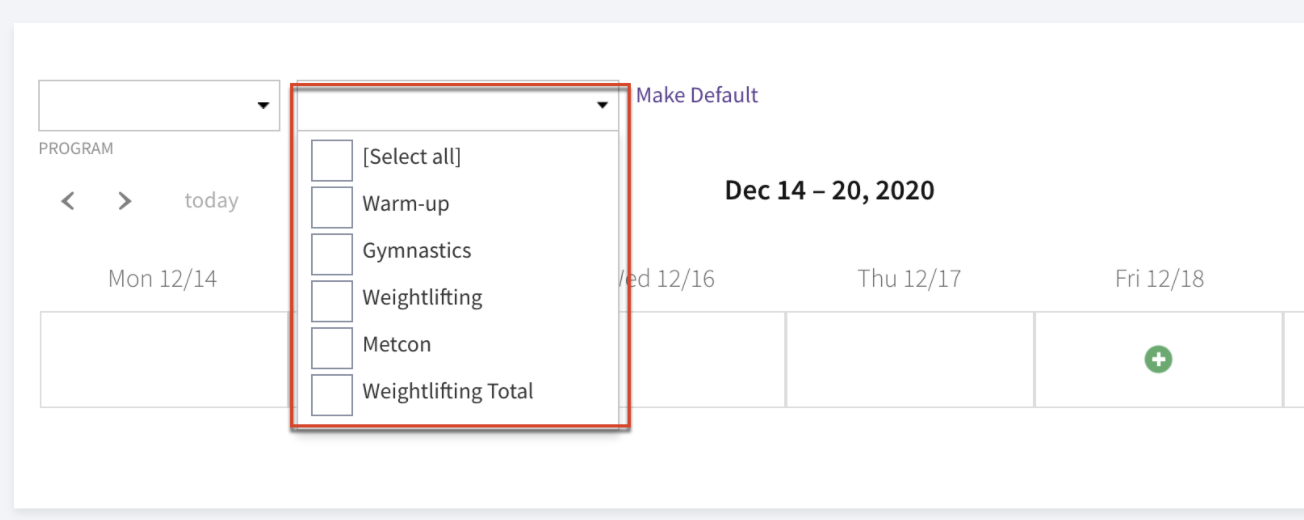The width and height of the screenshot is (1304, 520).
Task: Click the empty Monday 12/14 calendar cell
Action: tap(164, 359)
